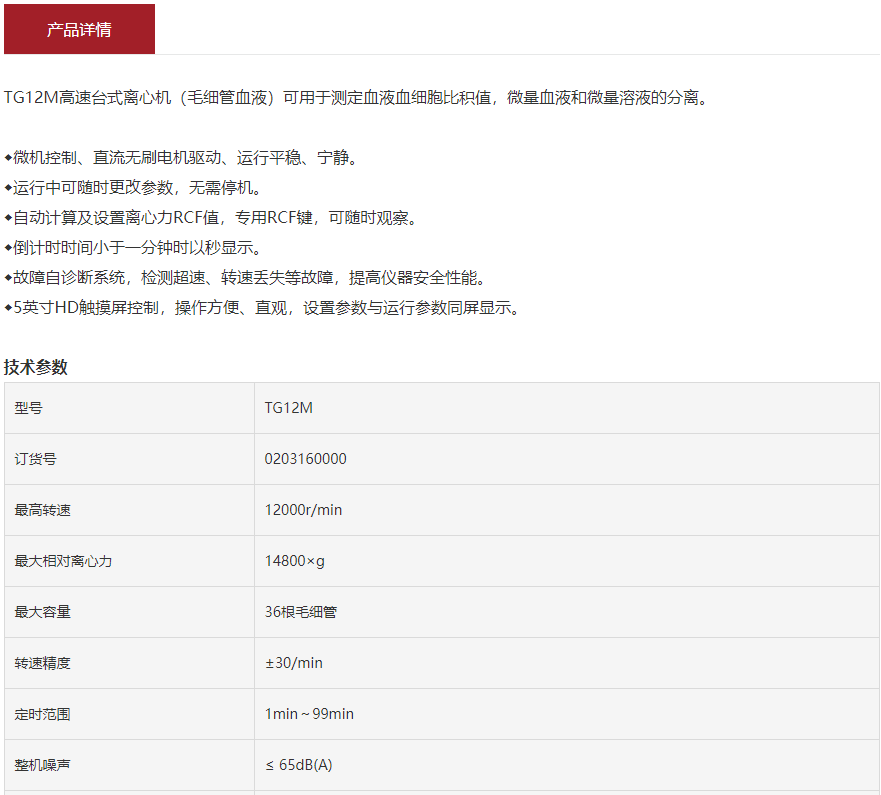Click the 1min~99min timer range value

[x=309, y=714]
